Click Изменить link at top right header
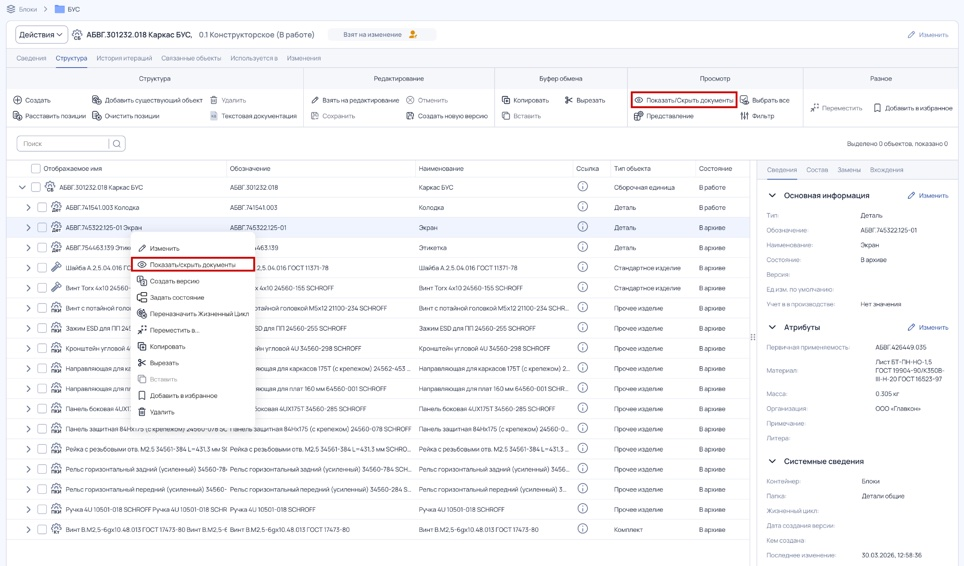 [x=928, y=35]
